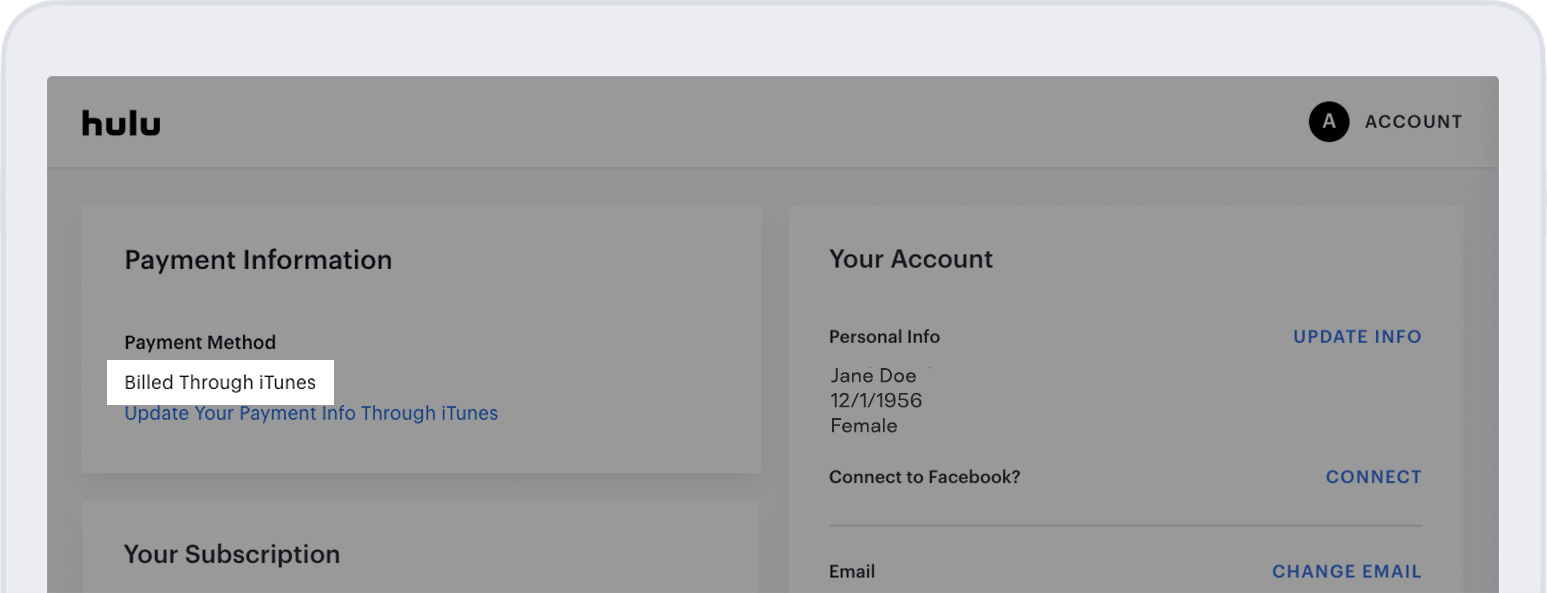This screenshot has height=593, width=1547.
Task: Click the Personal Info label
Action: click(x=884, y=337)
